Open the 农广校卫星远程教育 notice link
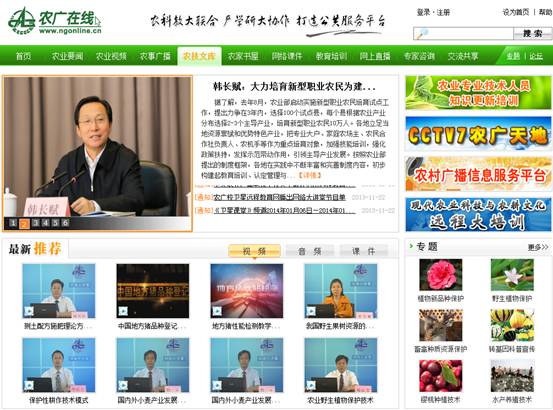 click(x=279, y=197)
